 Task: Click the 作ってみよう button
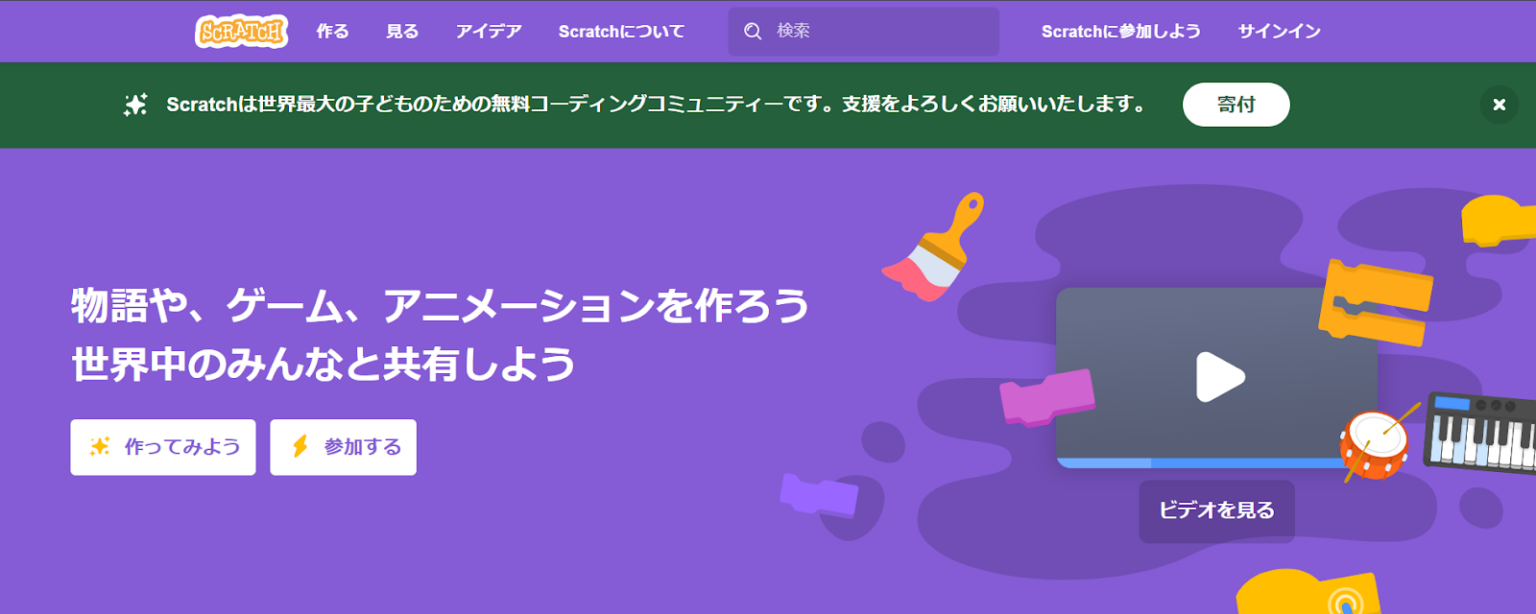click(x=162, y=447)
